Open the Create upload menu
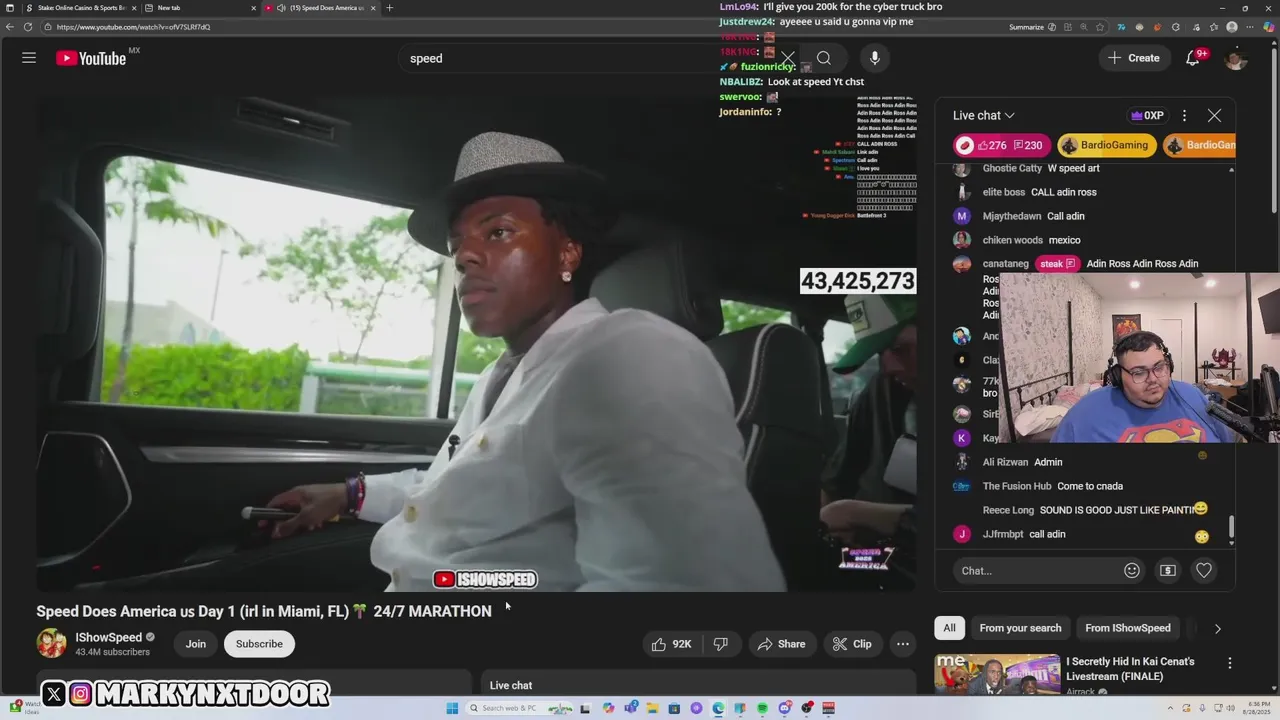Screen dimensions: 1280x720 (x=1133, y=58)
